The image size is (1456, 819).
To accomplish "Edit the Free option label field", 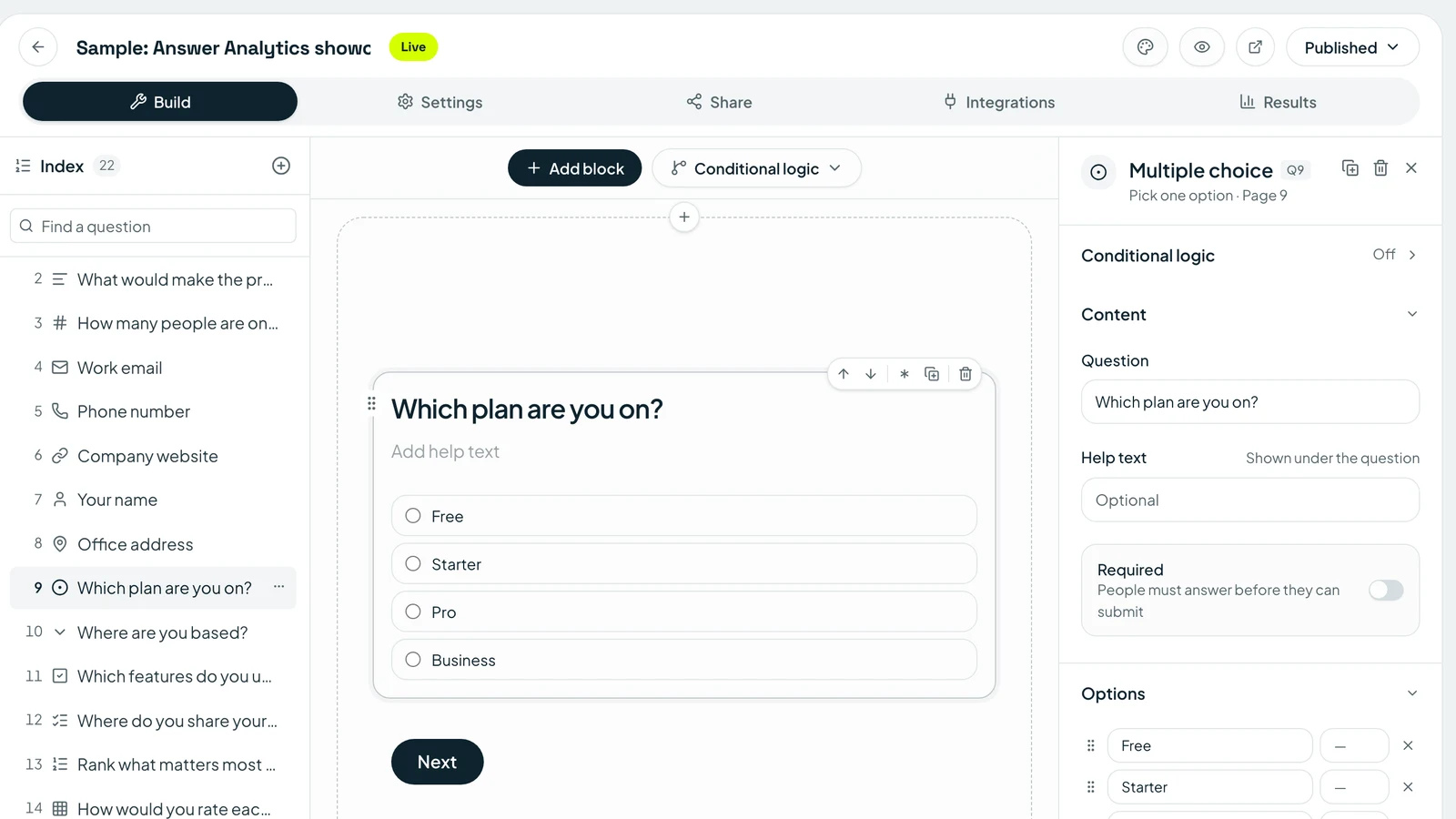I will point(1209,745).
